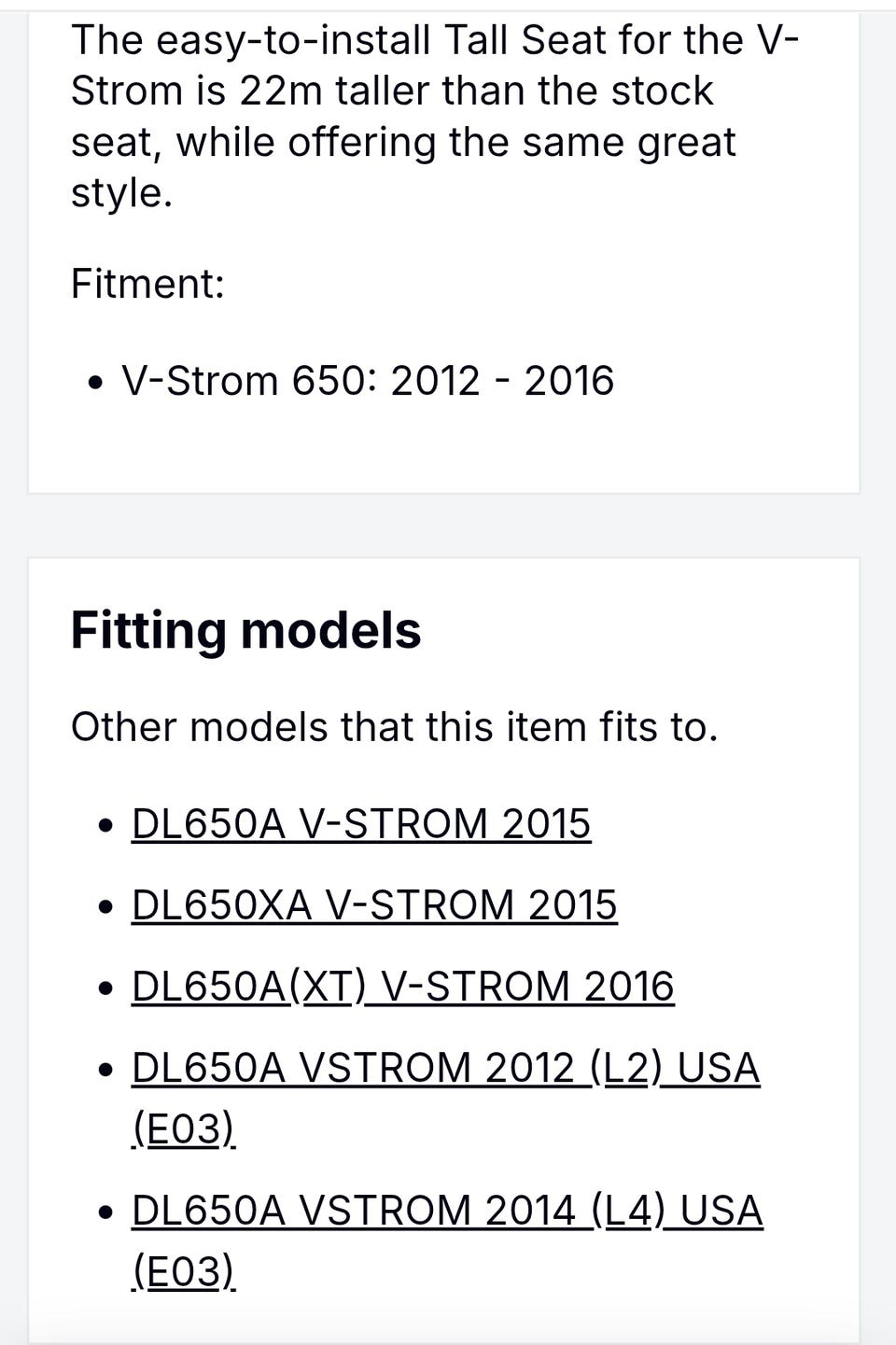
Task: Select the "V-Strom 650: 2012 - 2016" list item
Action: point(367,381)
